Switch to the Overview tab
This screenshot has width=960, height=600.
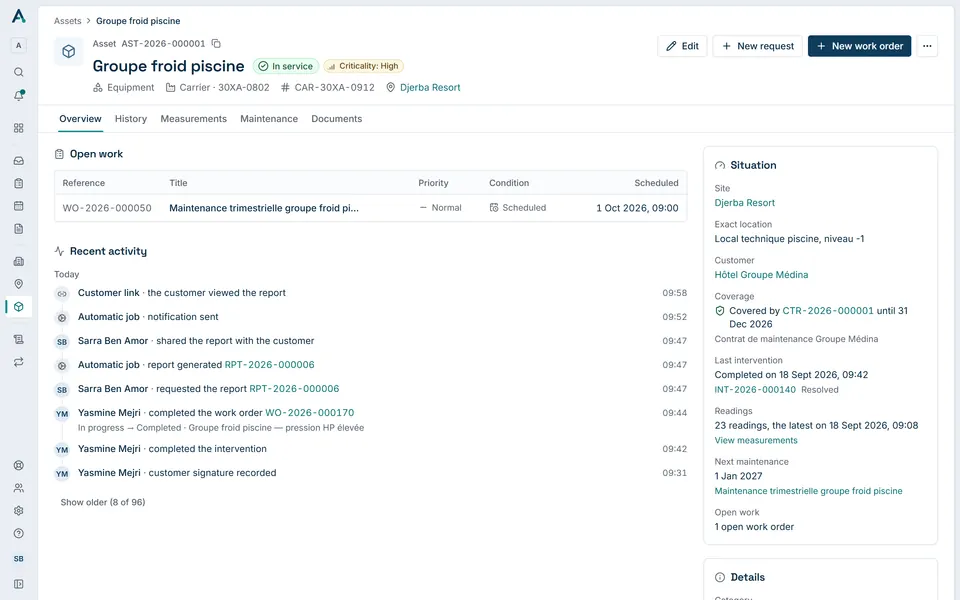pos(80,119)
